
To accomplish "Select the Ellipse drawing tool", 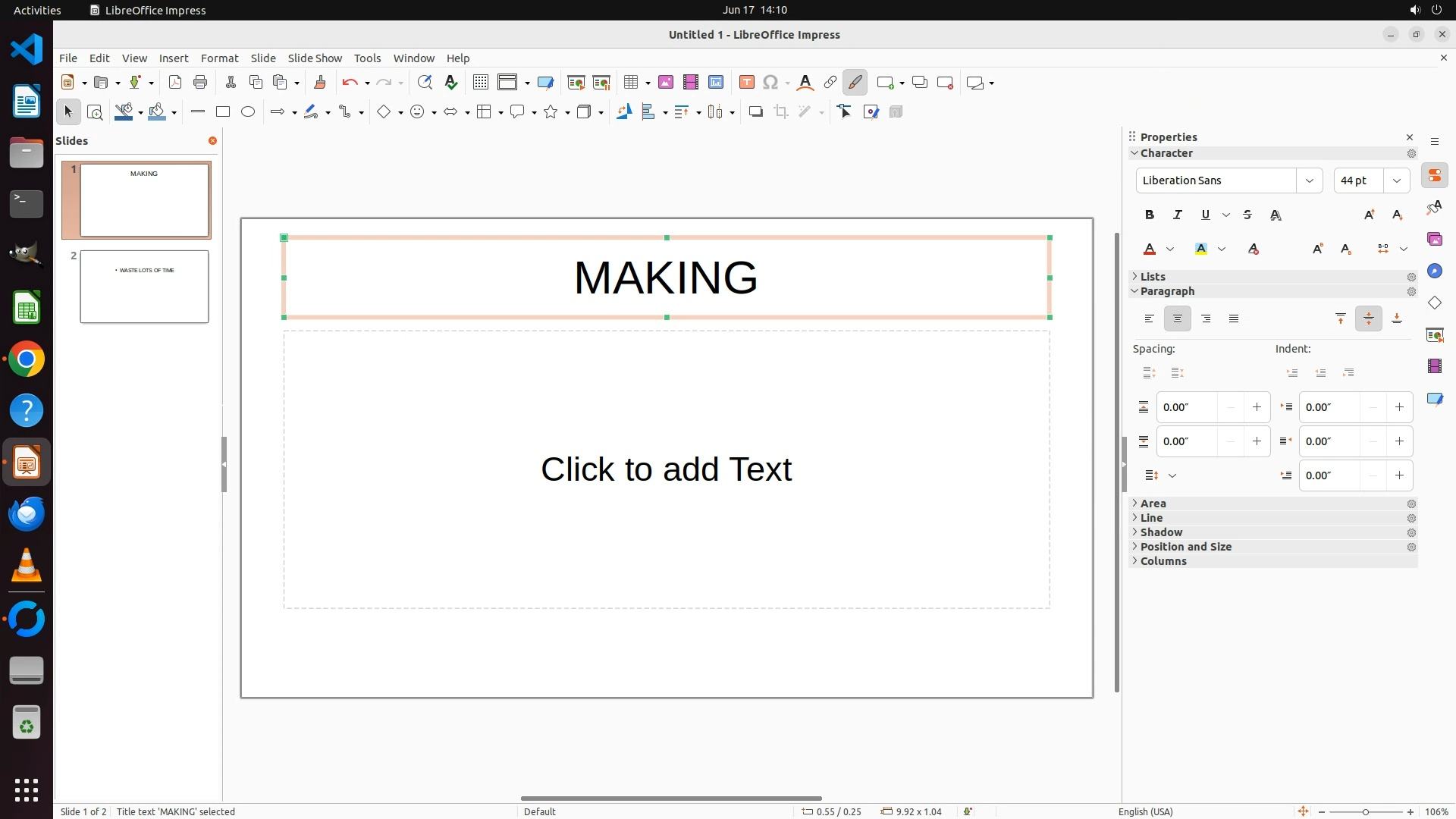I will pos(248,112).
